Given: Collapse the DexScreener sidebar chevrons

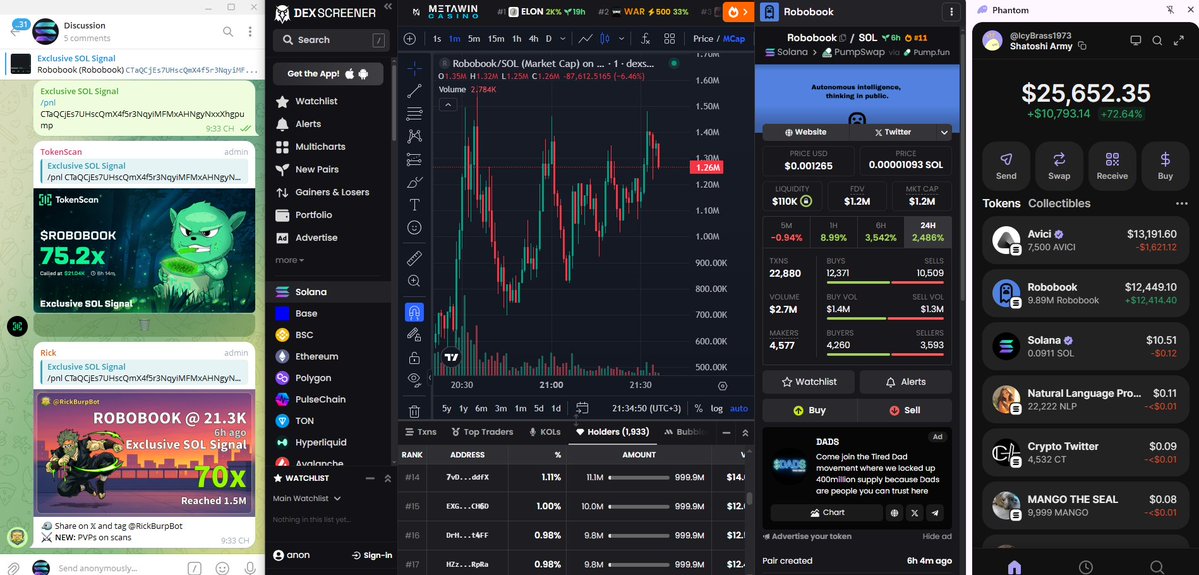Looking at the screenshot, I should click(388, 7).
